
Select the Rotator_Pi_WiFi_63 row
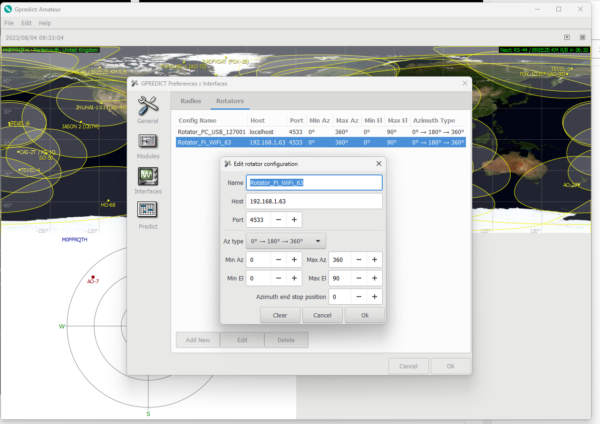point(321,142)
